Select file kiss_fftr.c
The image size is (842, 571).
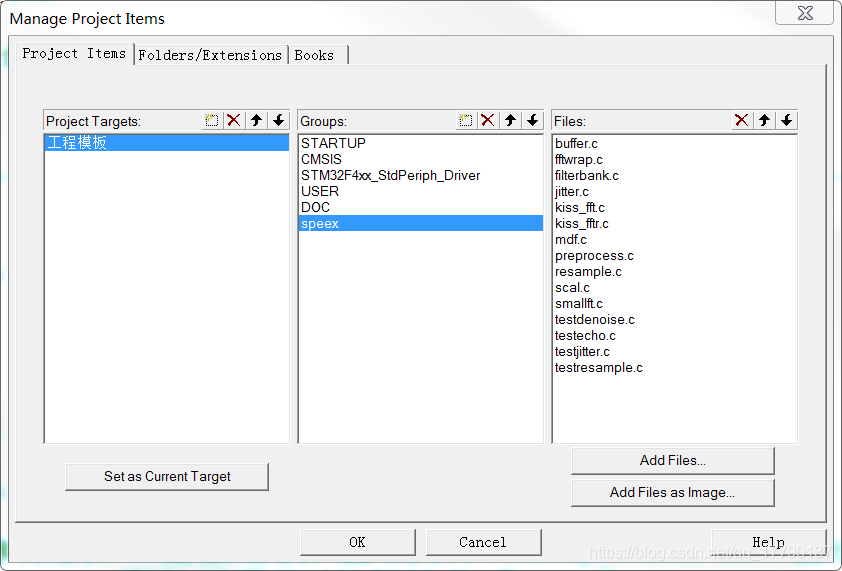point(674,223)
